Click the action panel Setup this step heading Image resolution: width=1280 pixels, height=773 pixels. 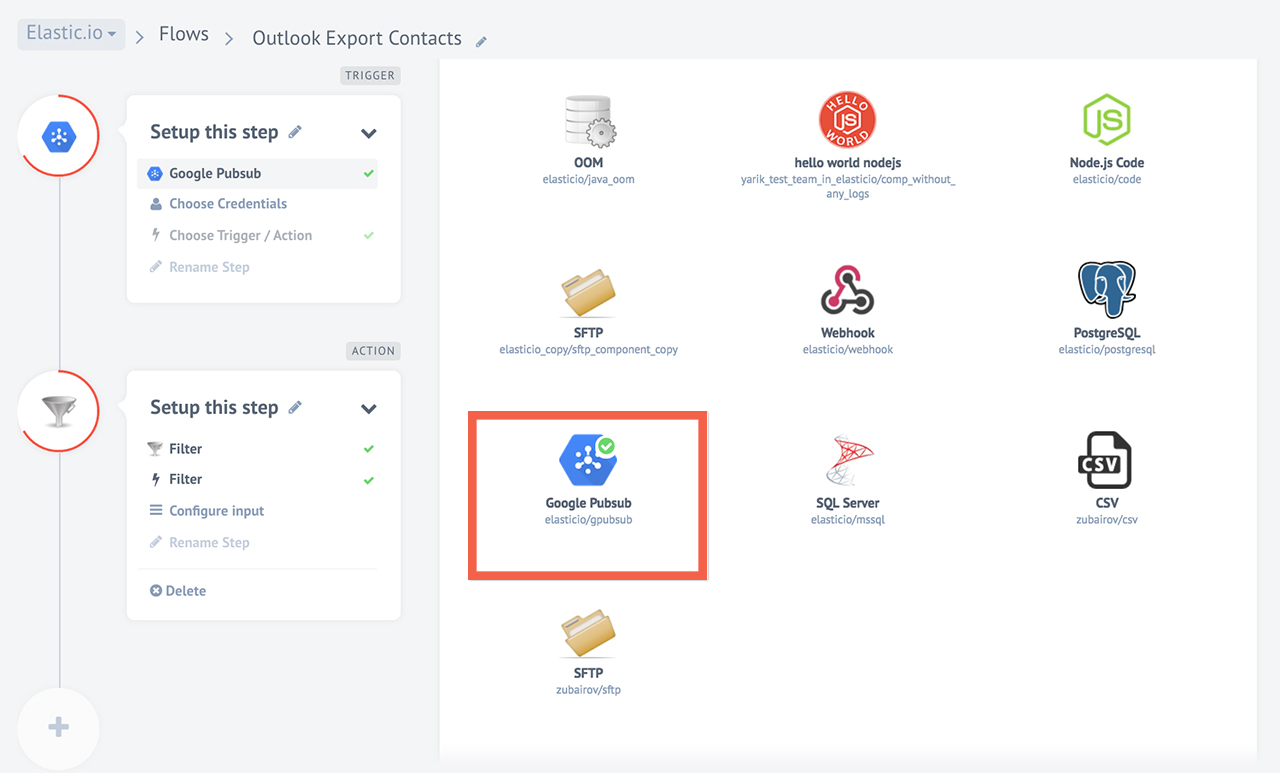tap(214, 407)
